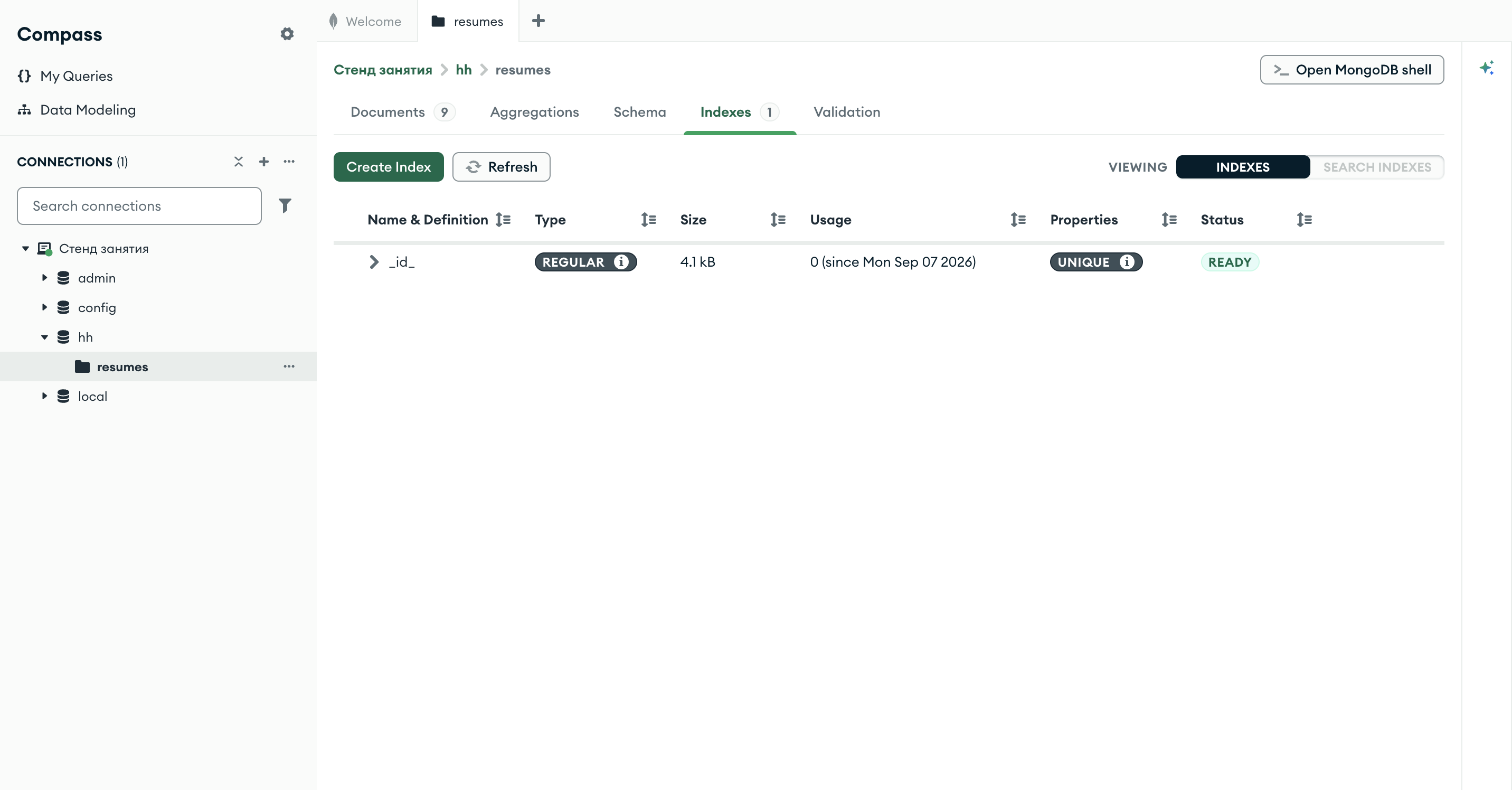Collapse the Стенд занятия connection

click(x=25, y=248)
